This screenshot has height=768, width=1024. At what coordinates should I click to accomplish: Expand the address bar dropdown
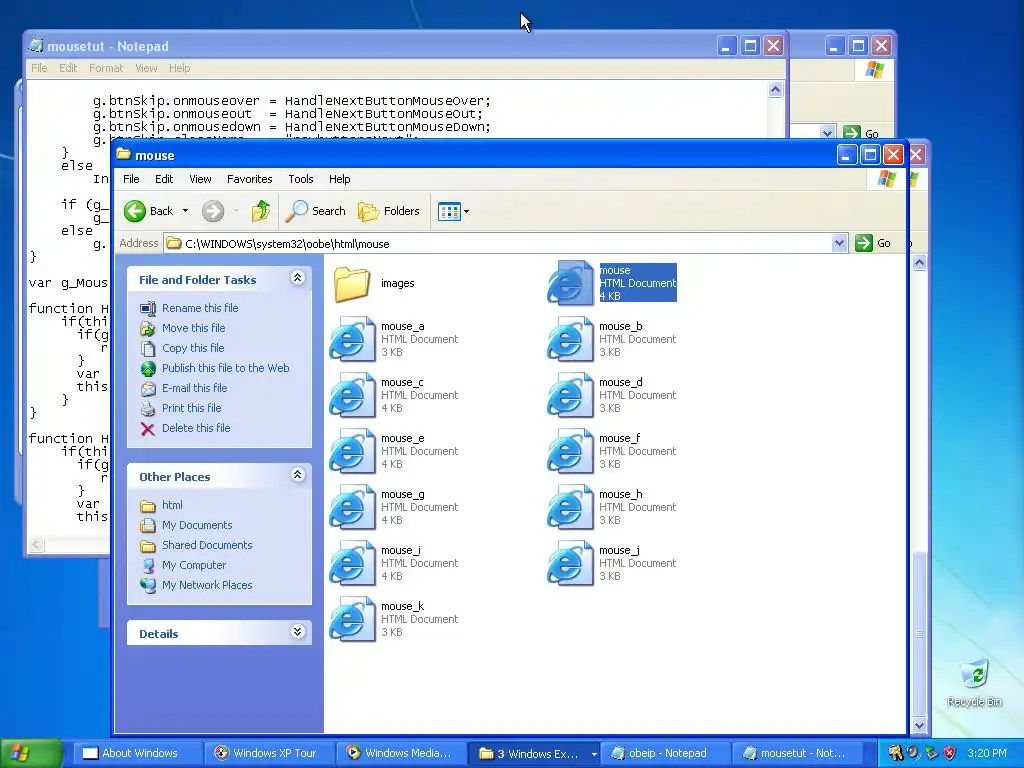(x=839, y=244)
